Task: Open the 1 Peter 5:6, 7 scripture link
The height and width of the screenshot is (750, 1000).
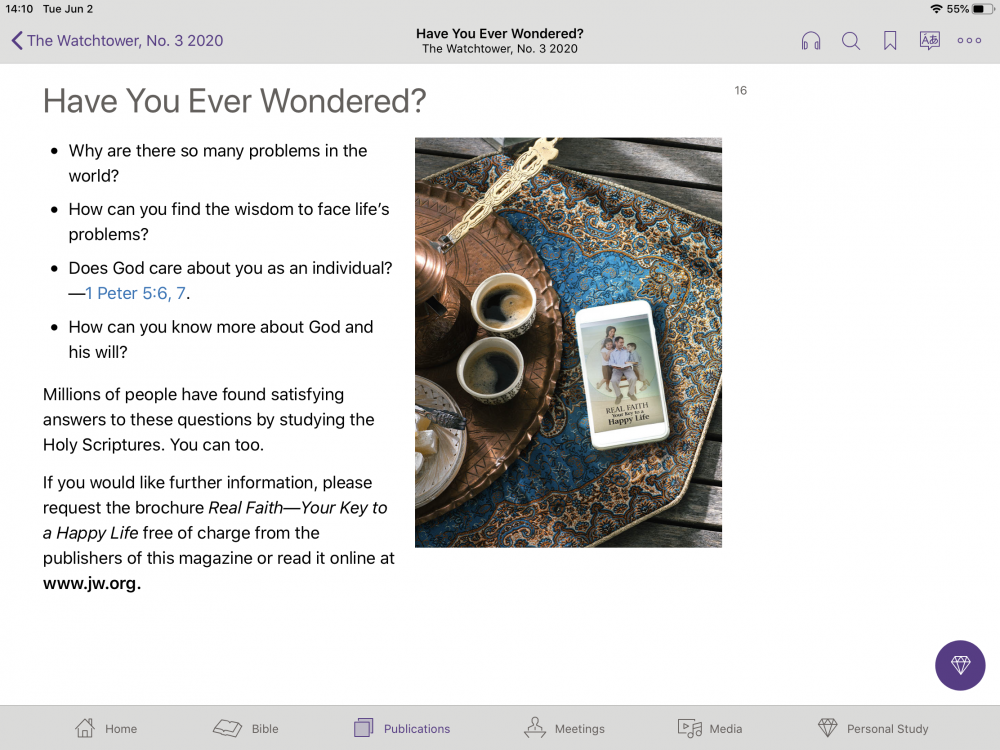Action: coord(136,294)
